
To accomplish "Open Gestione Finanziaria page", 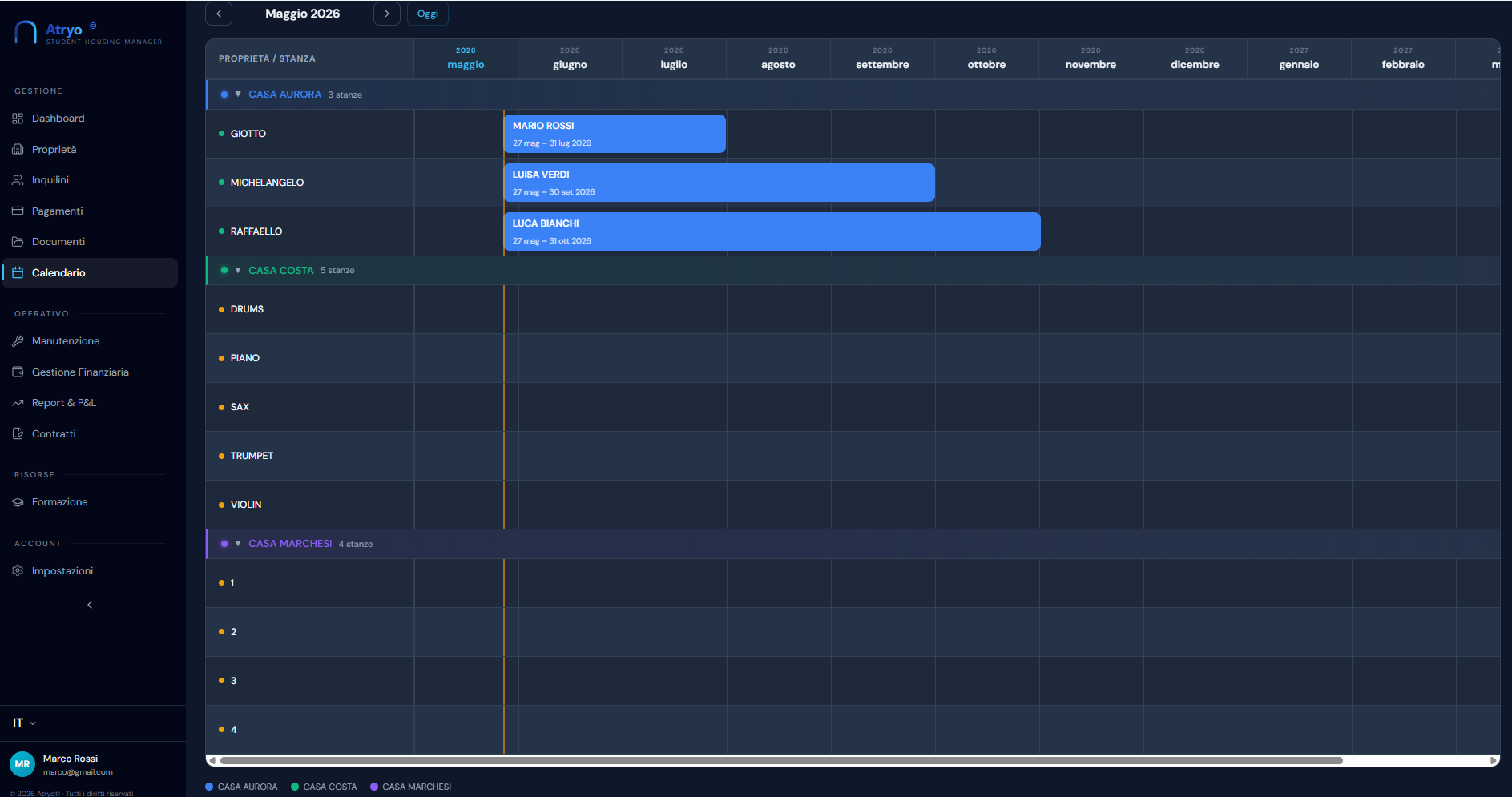I will 90,372.
